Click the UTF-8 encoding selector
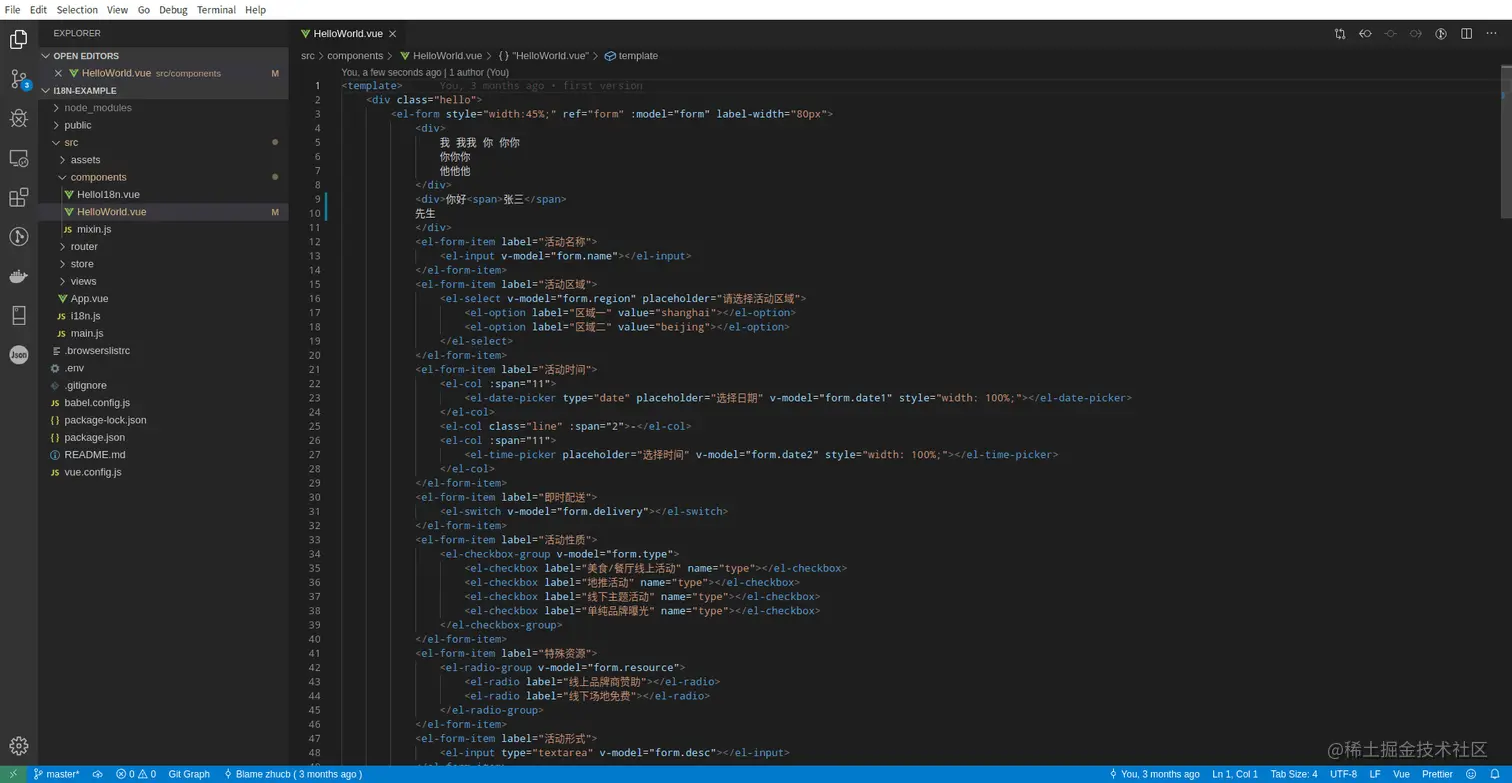This screenshot has height=783, width=1512. pyautogui.click(x=1343, y=774)
